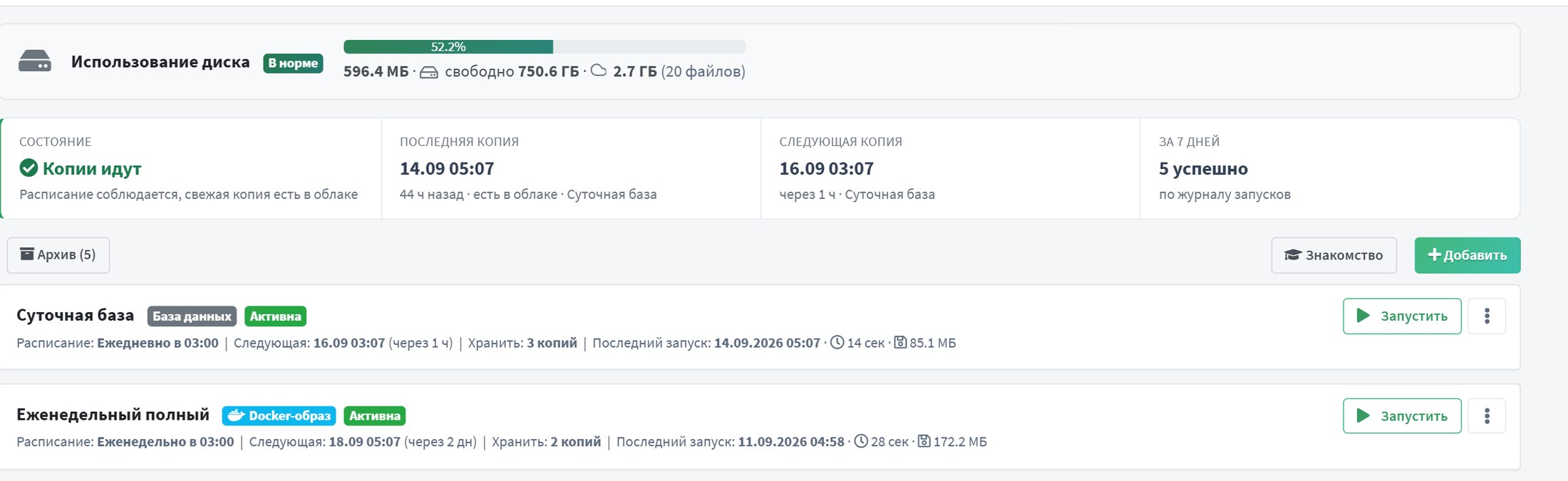The image size is (1568, 481).
Task: Click Следующая: 18.09 05:07 text
Action: [x=325, y=442]
